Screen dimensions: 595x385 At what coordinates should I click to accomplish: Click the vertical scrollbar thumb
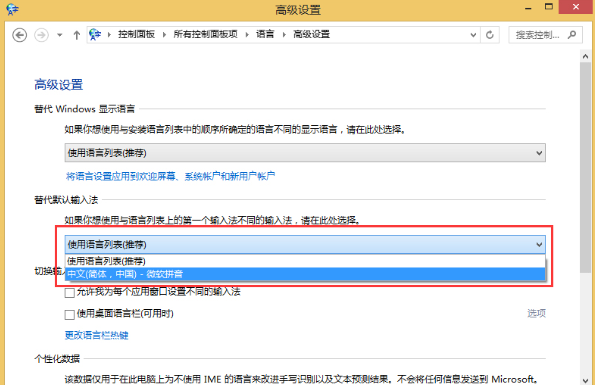coord(585,167)
